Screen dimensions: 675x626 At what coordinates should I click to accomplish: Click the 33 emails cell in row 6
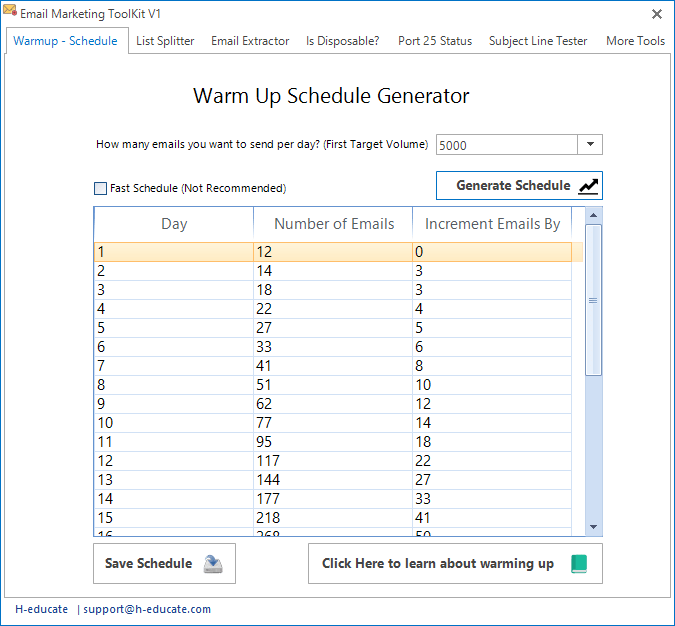[333, 347]
